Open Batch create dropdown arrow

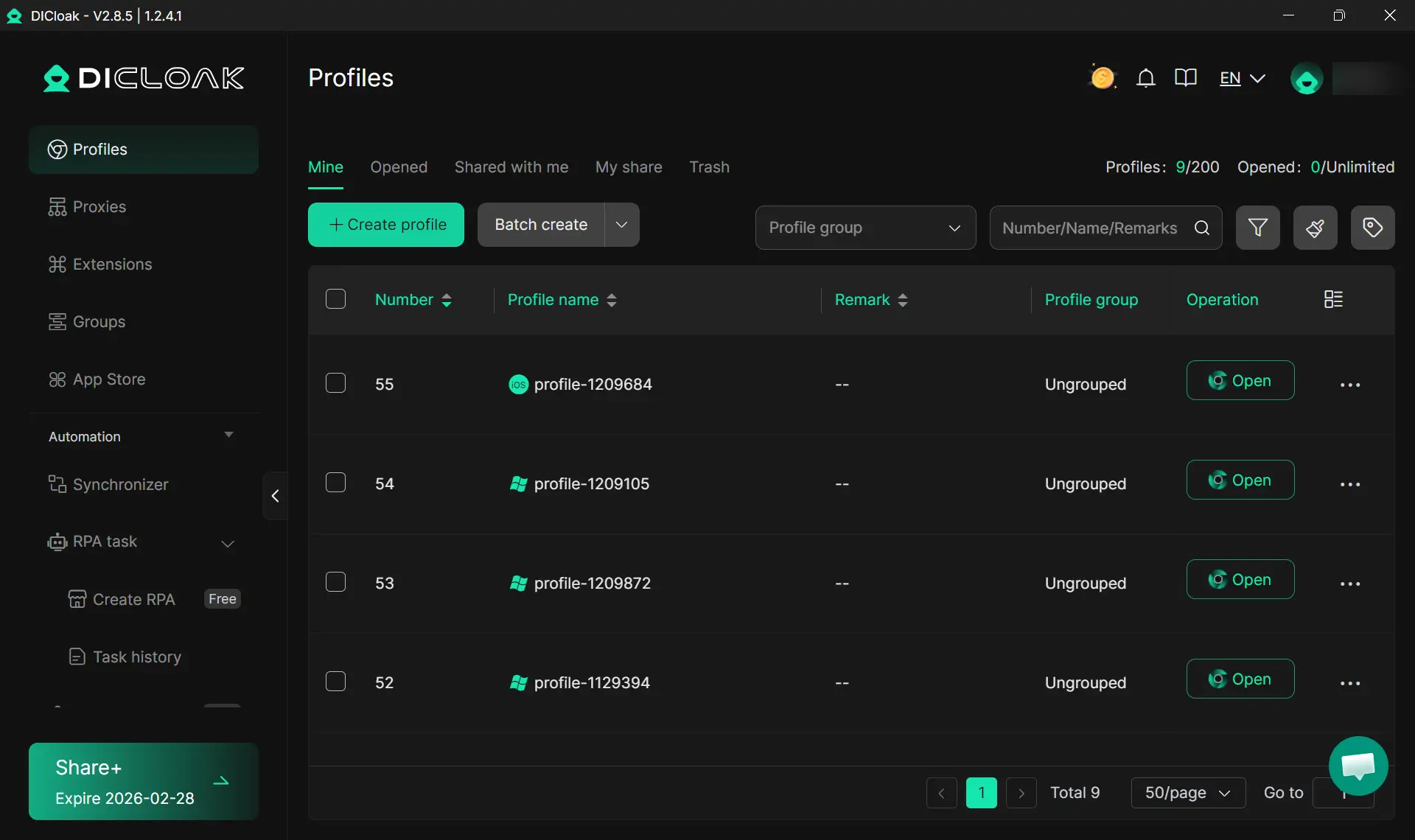[x=621, y=225]
